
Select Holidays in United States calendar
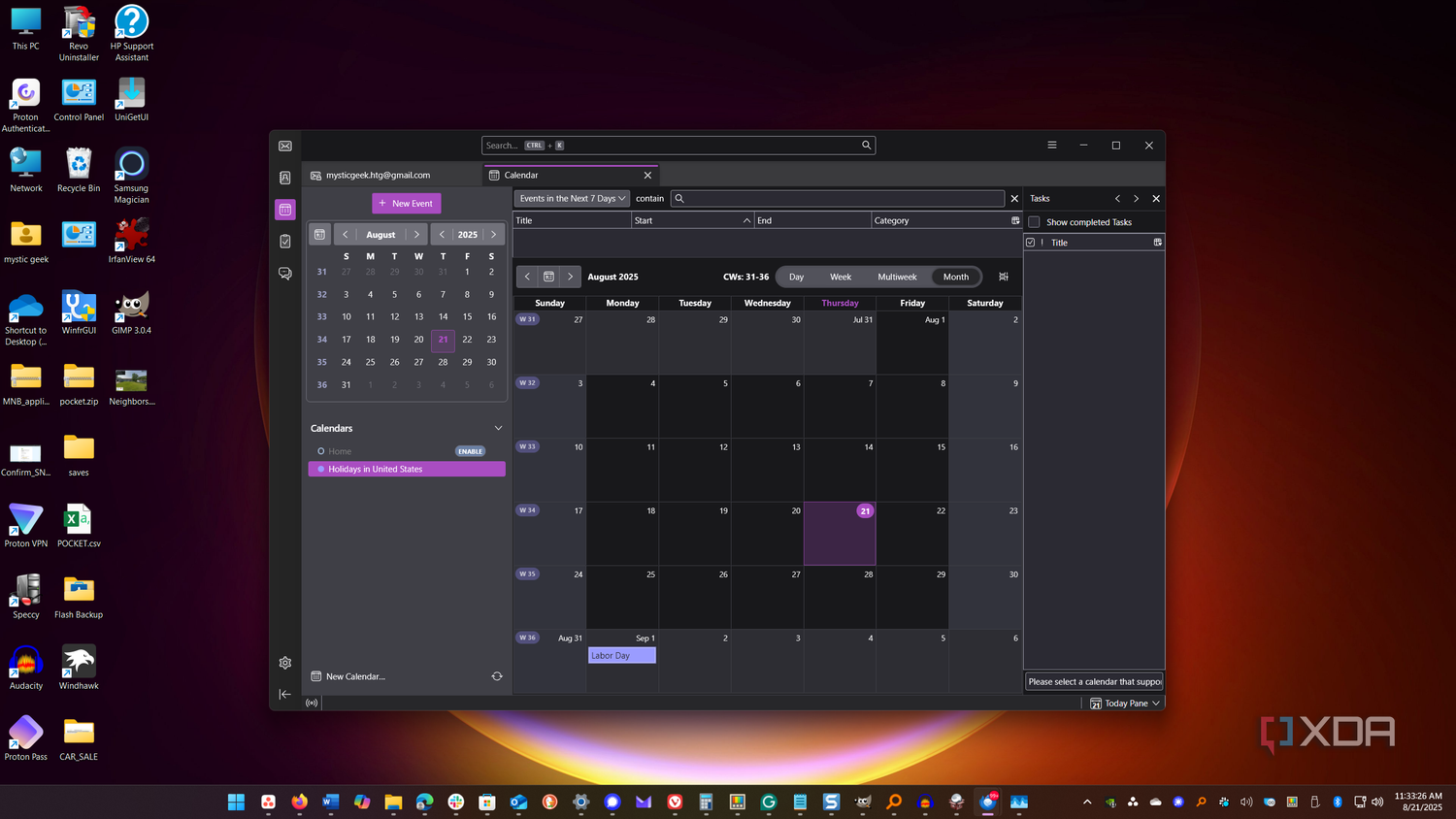[x=407, y=469]
